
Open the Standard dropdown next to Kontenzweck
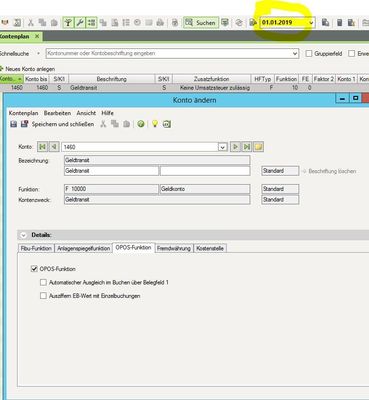click(x=280, y=200)
